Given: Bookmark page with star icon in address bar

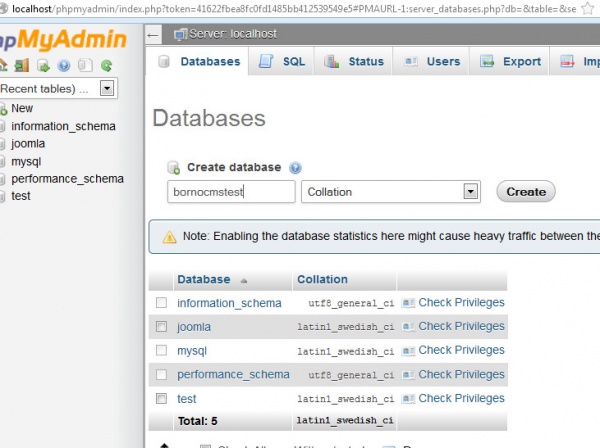Looking at the screenshot, I should click(x=588, y=8).
